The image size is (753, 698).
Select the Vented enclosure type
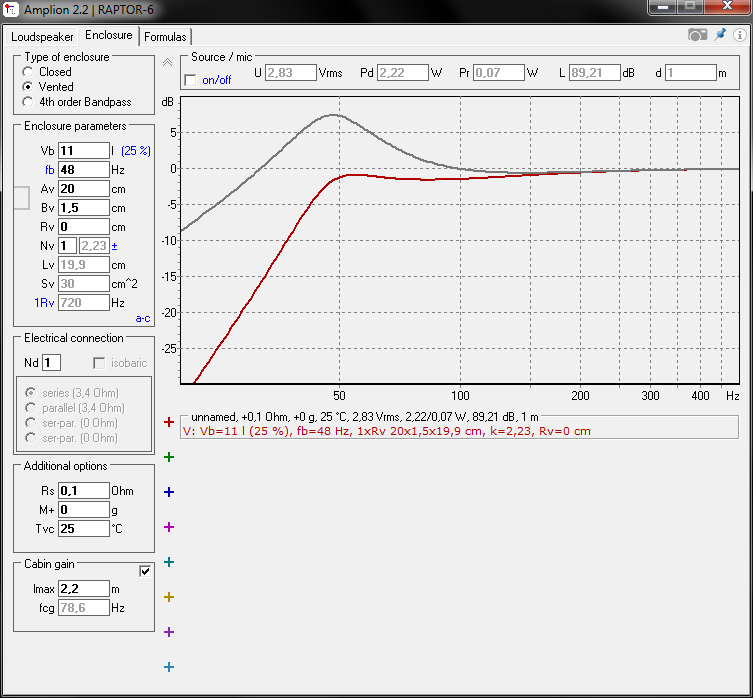tap(48, 87)
